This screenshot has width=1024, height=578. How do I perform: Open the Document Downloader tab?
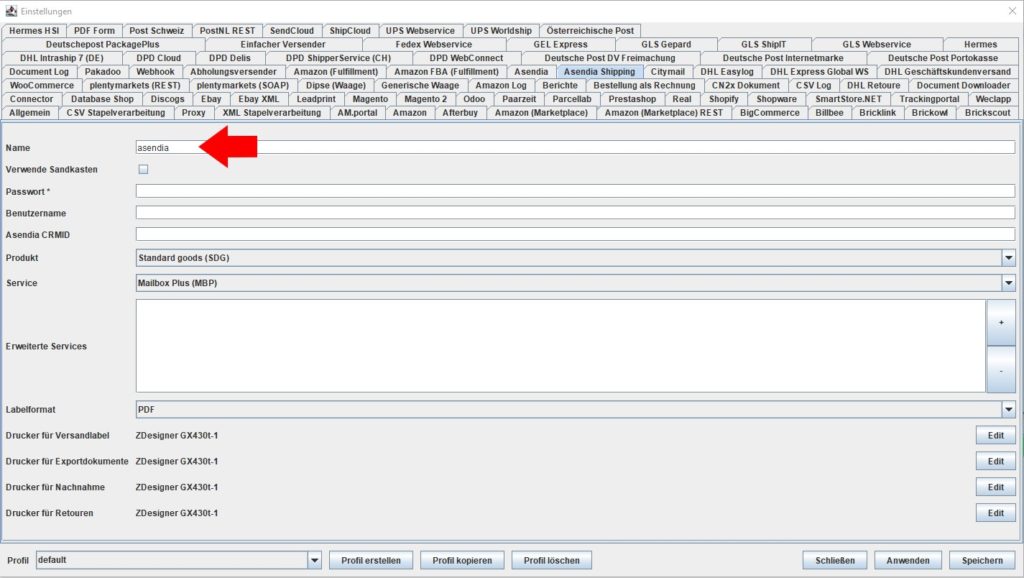[x=963, y=86]
